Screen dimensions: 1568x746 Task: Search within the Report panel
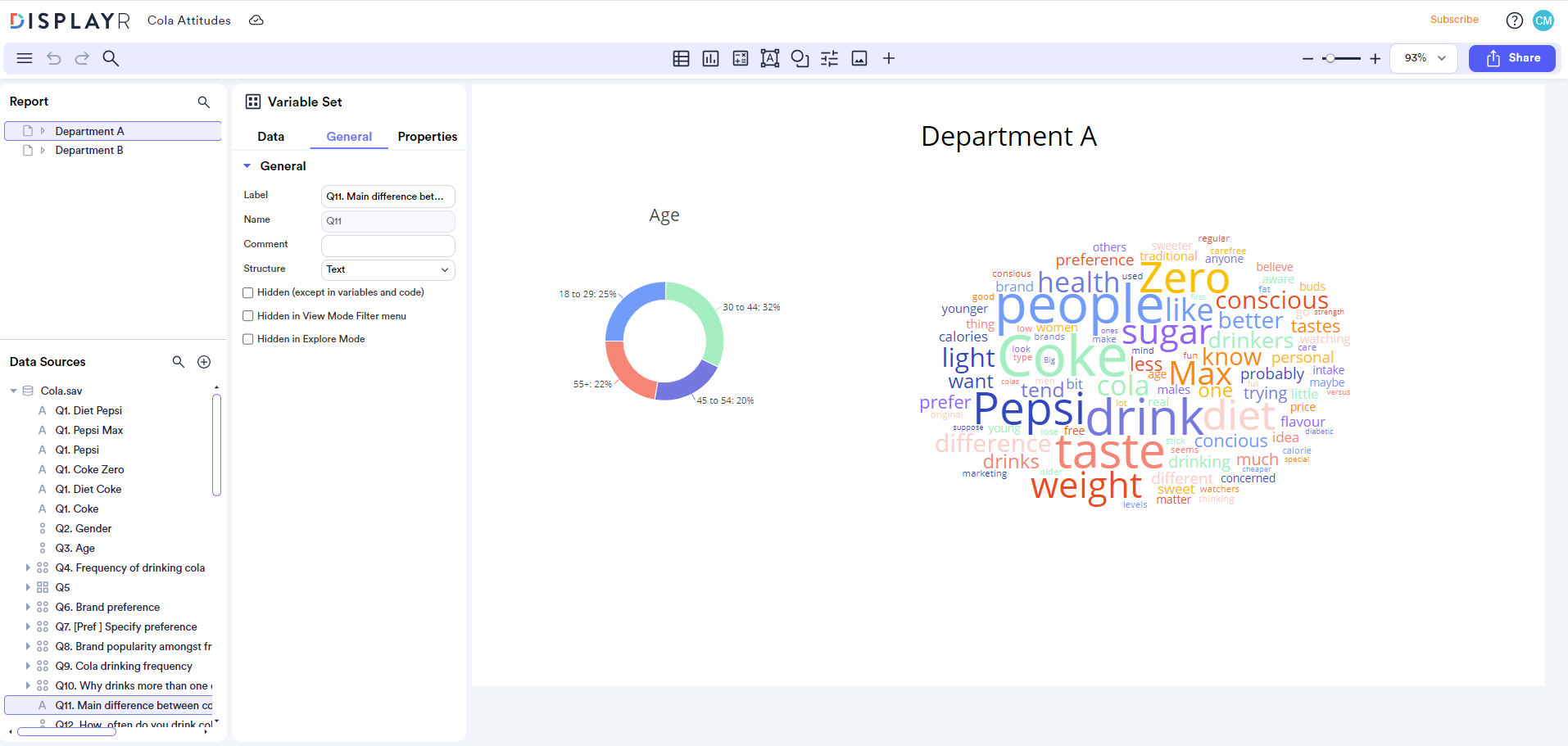coord(203,102)
